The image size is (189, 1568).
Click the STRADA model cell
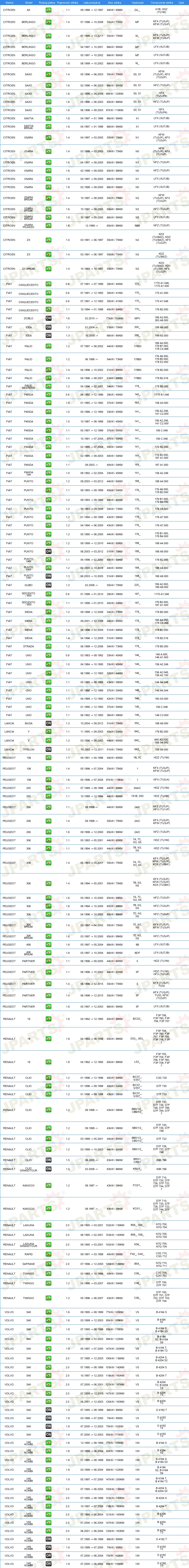29,646
